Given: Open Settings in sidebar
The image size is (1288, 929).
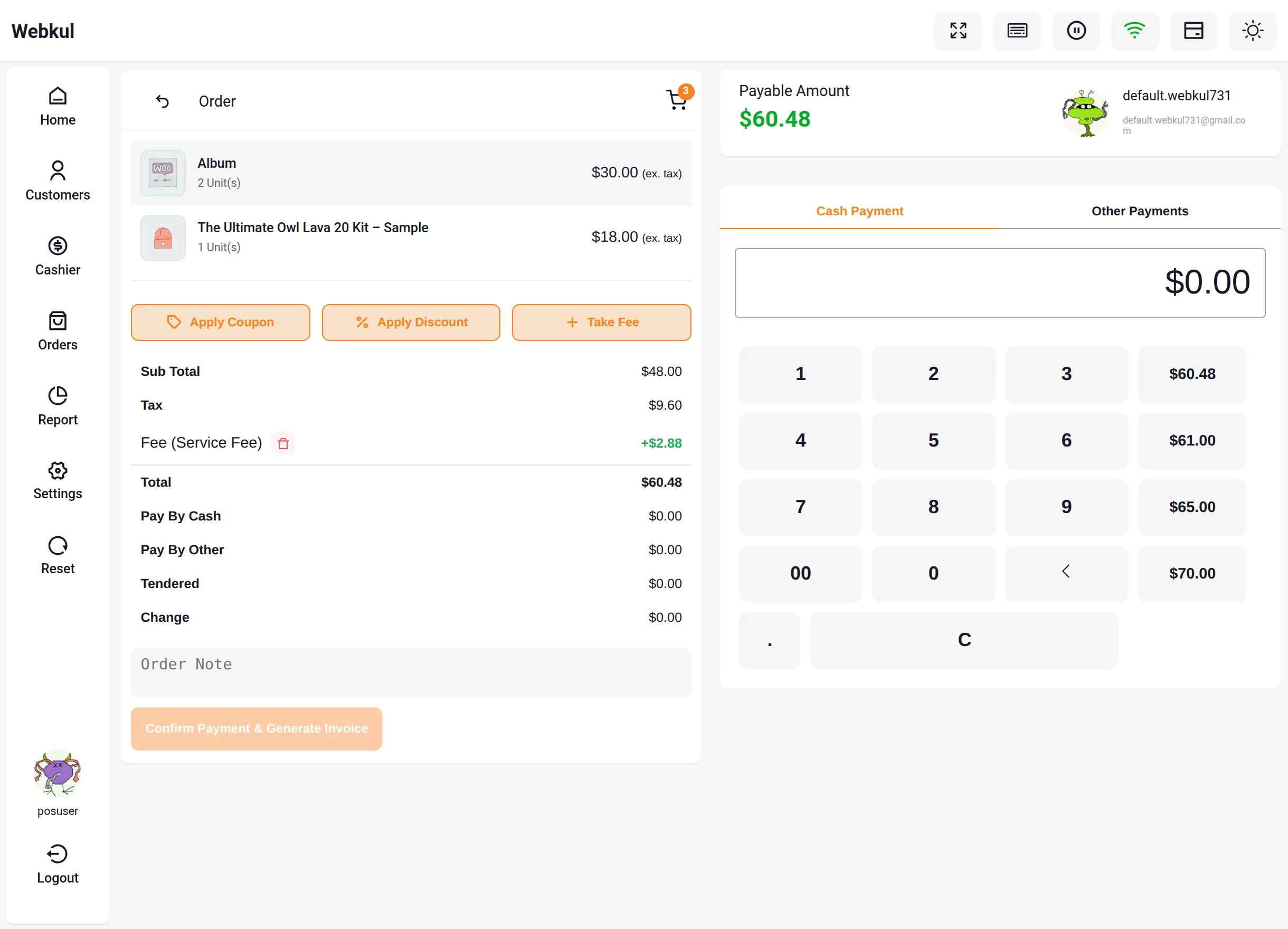Looking at the screenshot, I should tap(58, 480).
